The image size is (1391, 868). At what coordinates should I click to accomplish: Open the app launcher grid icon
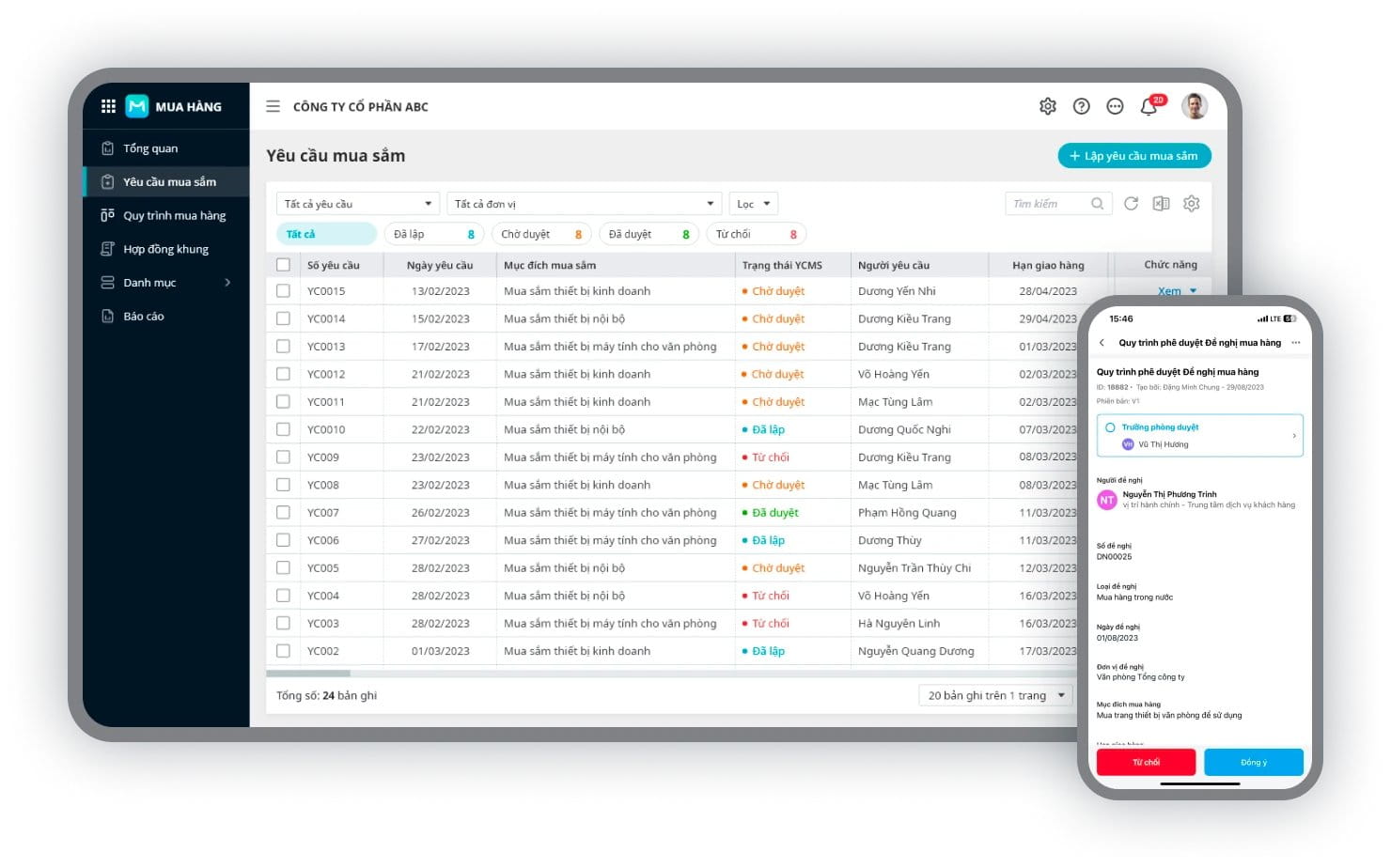tap(108, 106)
